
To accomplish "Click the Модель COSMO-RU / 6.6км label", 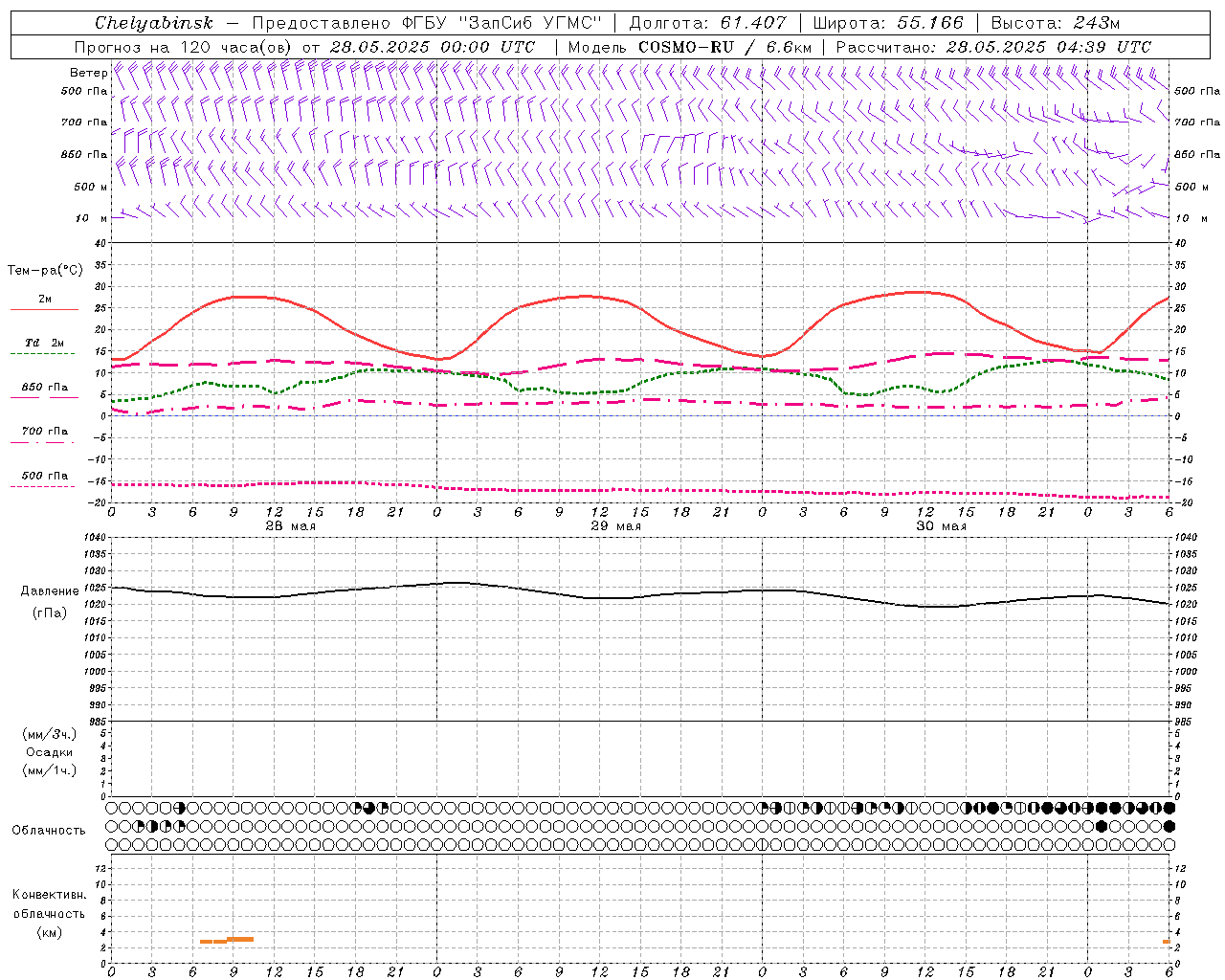I will [x=690, y=47].
